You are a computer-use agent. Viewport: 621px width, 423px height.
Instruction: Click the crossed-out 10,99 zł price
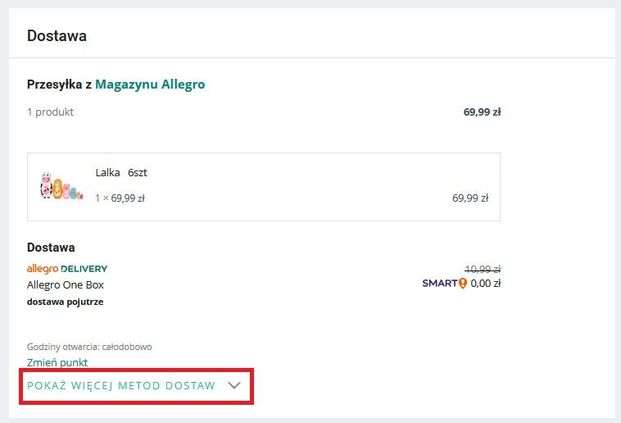pyautogui.click(x=482, y=269)
